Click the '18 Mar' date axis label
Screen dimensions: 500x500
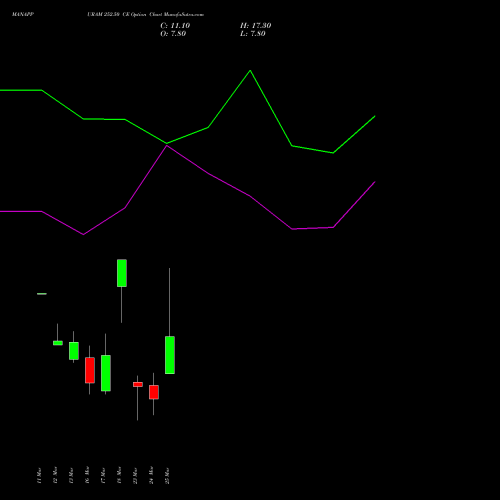point(119,475)
